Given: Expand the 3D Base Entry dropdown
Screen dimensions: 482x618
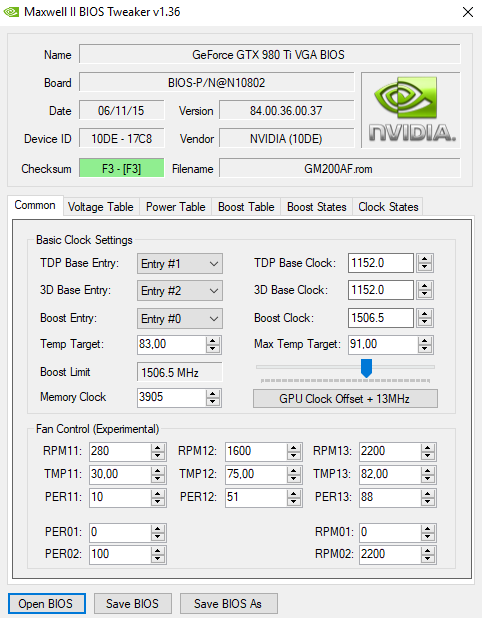Looking at the screenshot, I should tap(180, 291).
